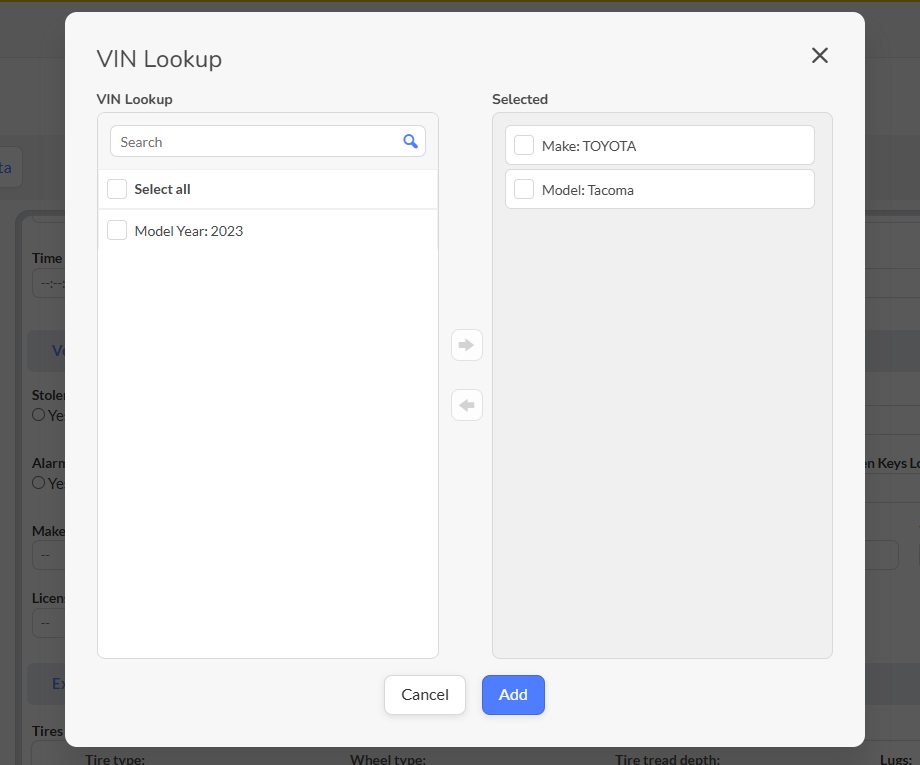Screen dimensions: 920x765
Task: Click the Tires field at the bottom left
Action: pyautogui.click(x=48, y=752)
